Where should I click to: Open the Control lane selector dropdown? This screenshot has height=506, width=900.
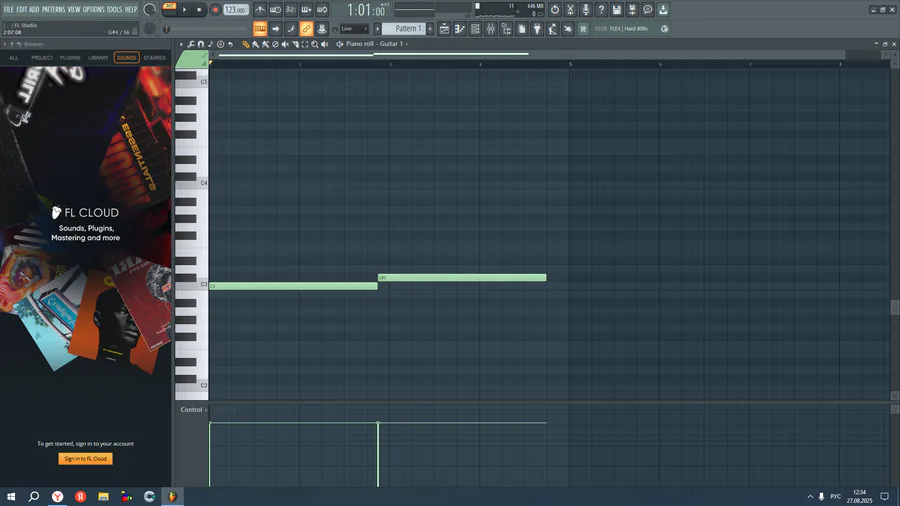pyautogui.click(x=193, y=410)
